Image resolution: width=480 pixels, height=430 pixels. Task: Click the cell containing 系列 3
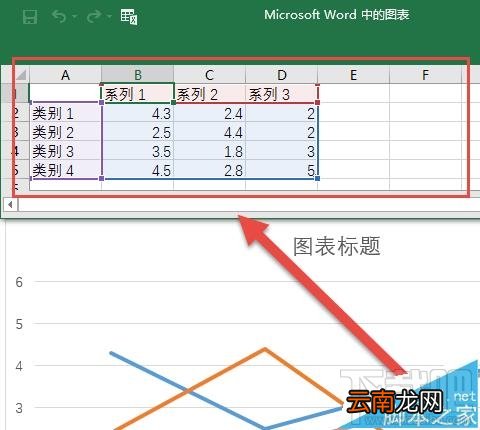[x=282, y=94]
